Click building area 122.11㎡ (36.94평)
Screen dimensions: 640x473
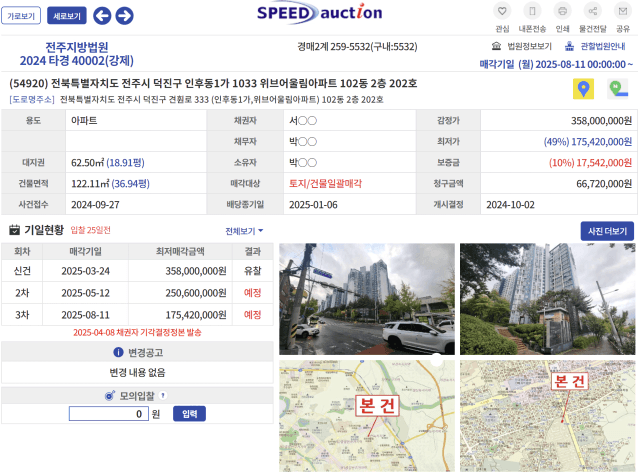tap(110, 184)
